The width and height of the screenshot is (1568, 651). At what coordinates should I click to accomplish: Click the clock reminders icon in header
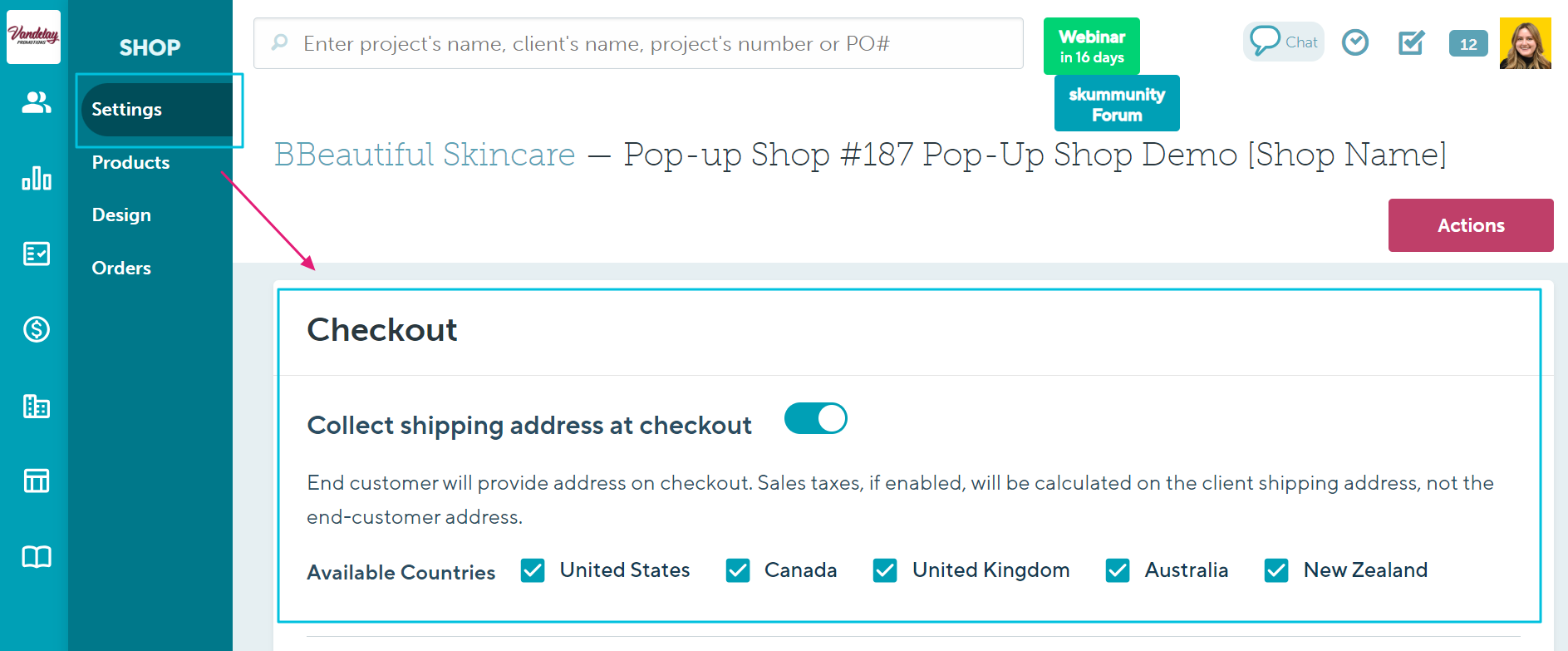click(x=1355, y=42)
